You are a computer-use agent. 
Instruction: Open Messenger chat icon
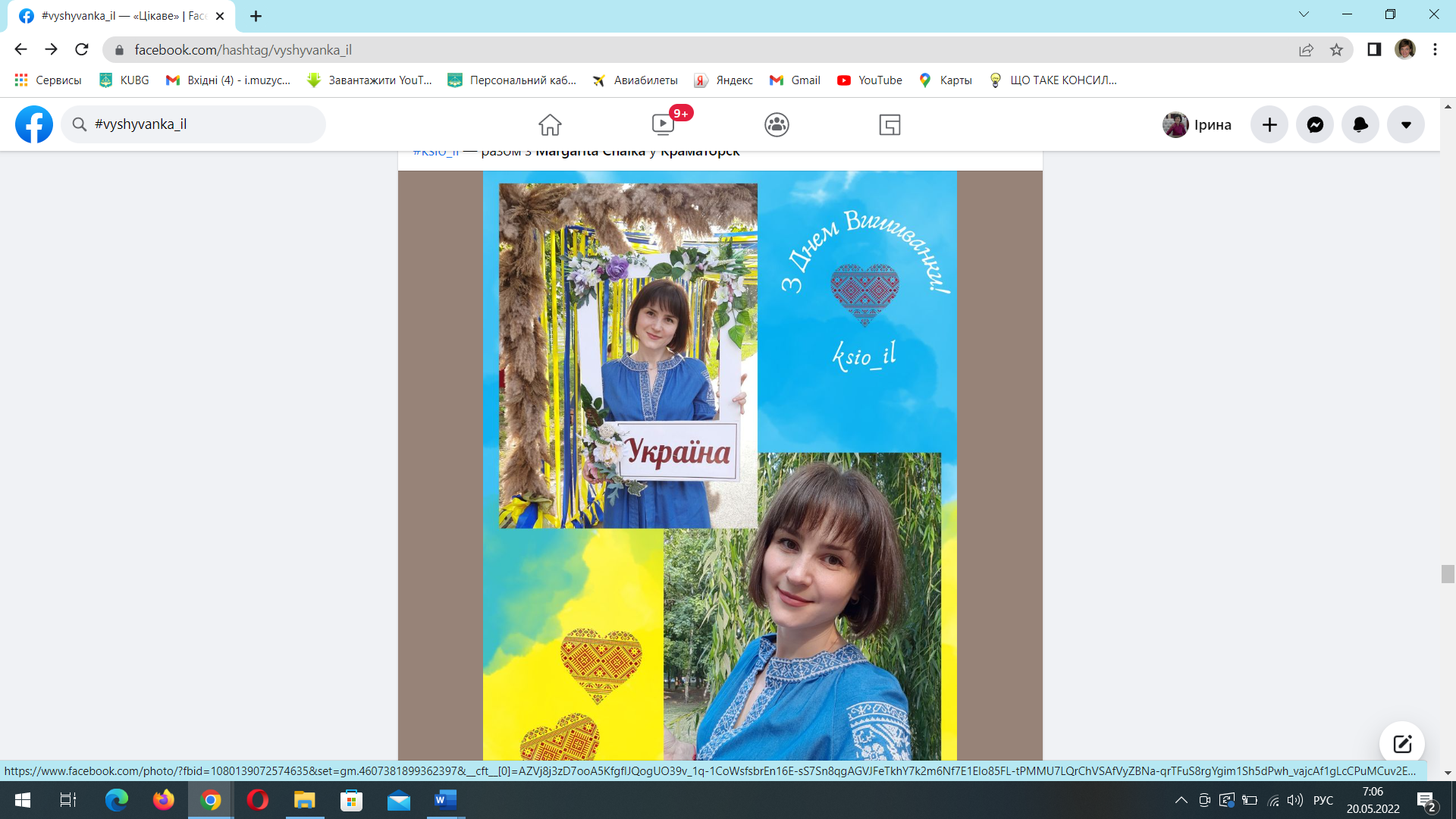click(1315, 124)
